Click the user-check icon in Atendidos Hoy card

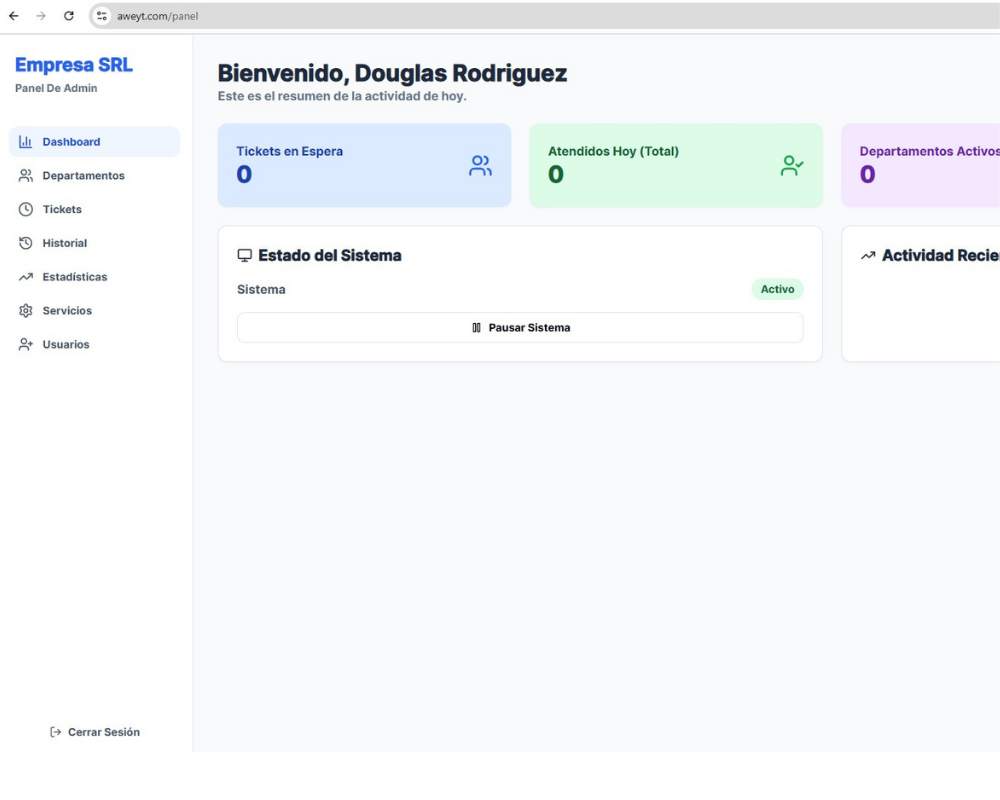coord(792,166)
